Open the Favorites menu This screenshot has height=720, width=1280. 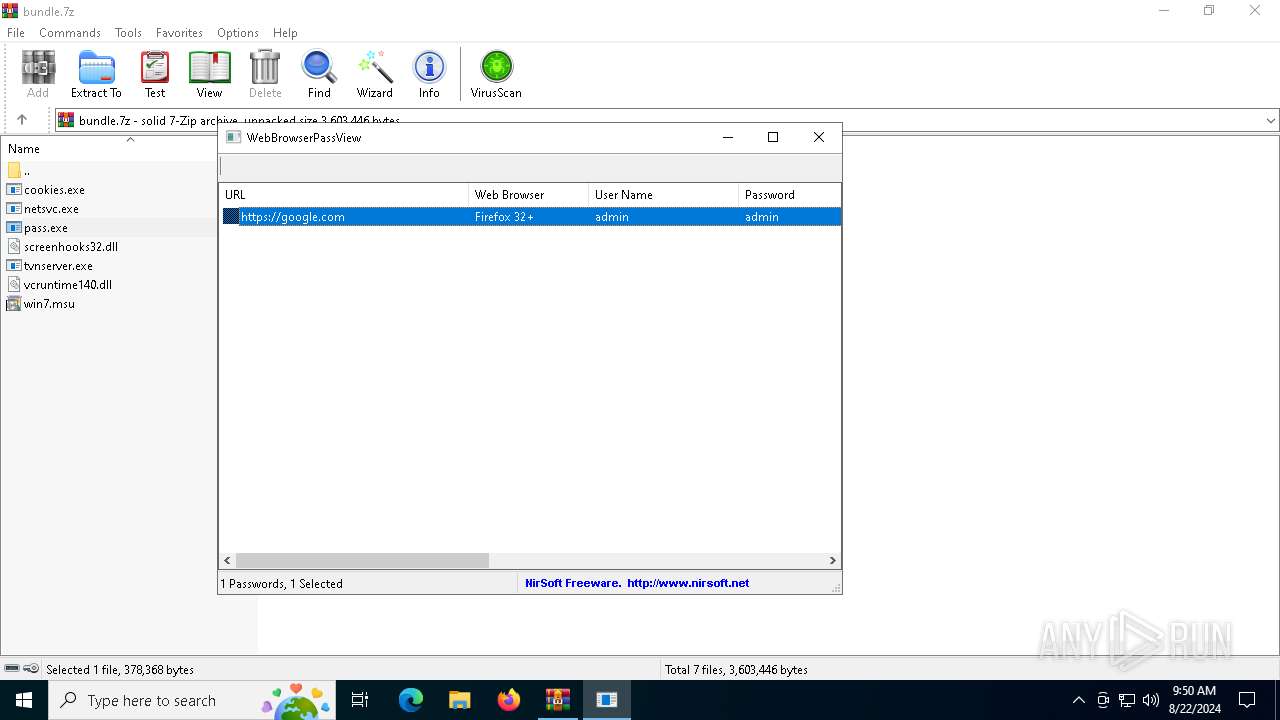pos(179,33)
